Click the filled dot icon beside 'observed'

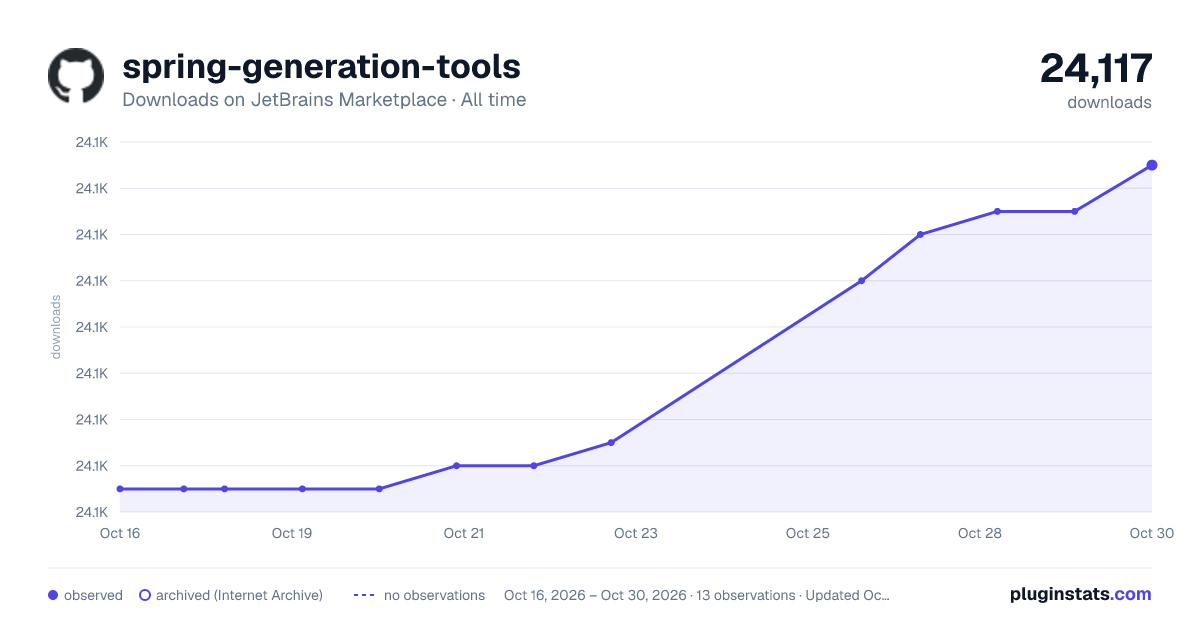[x=53, y=595]
